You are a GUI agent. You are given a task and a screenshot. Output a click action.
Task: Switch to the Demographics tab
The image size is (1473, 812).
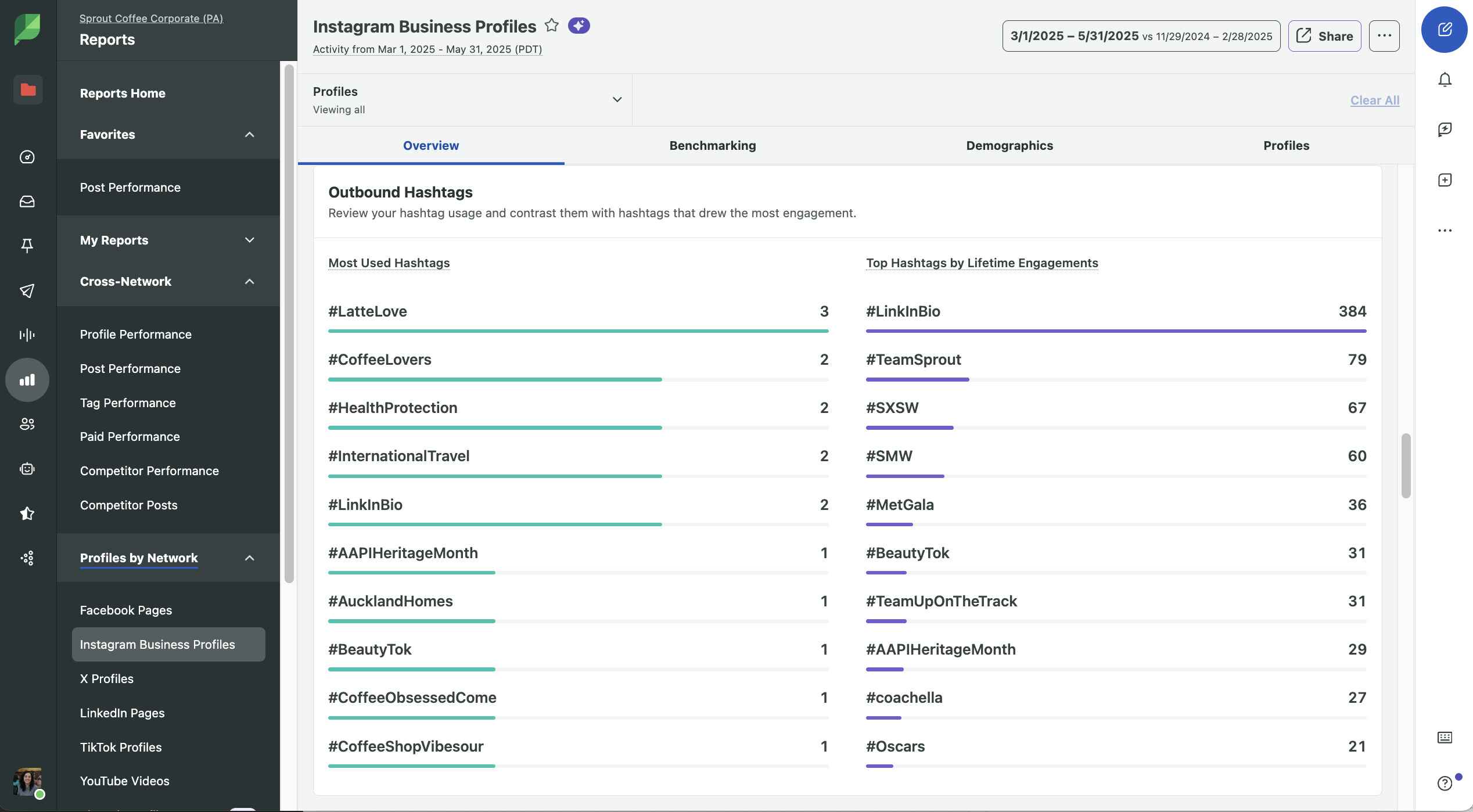pos(1009,145)
